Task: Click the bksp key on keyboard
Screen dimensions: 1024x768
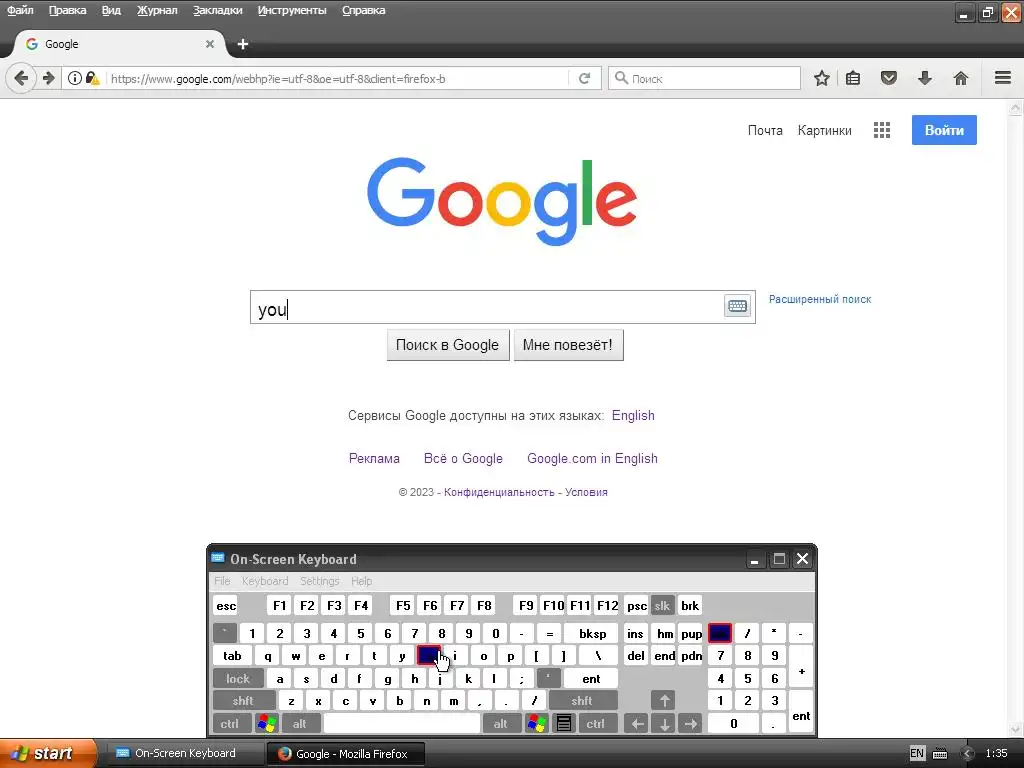Action: (x=592, y=633)
